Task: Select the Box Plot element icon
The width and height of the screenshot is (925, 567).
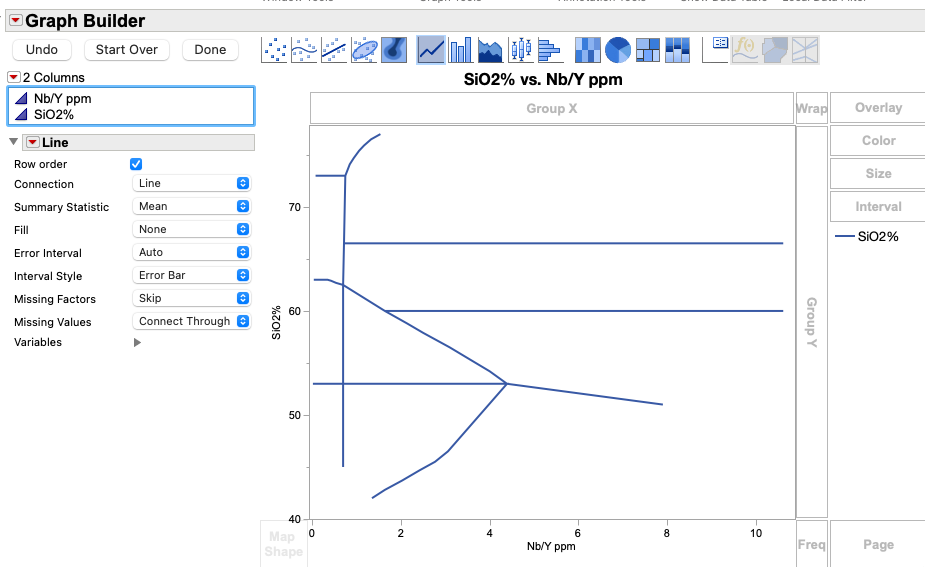Action: (521, 50)
